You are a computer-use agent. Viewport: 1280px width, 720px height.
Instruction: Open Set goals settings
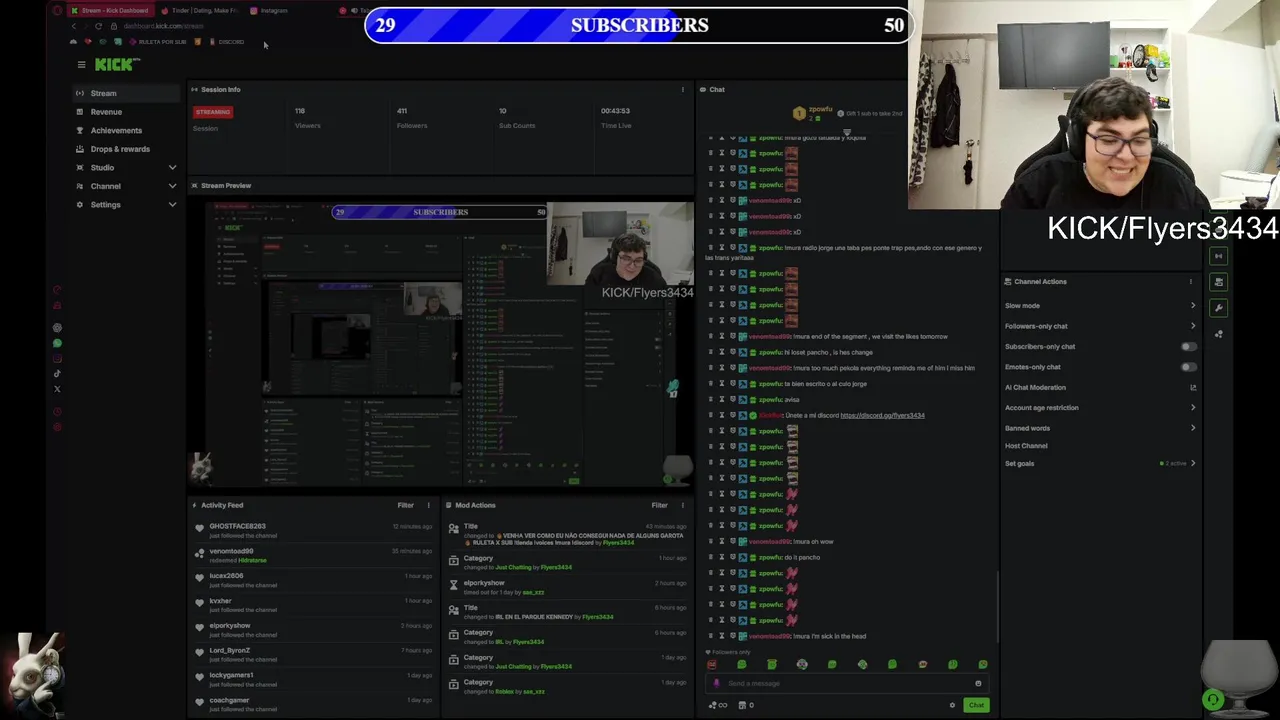point(1100,464)
